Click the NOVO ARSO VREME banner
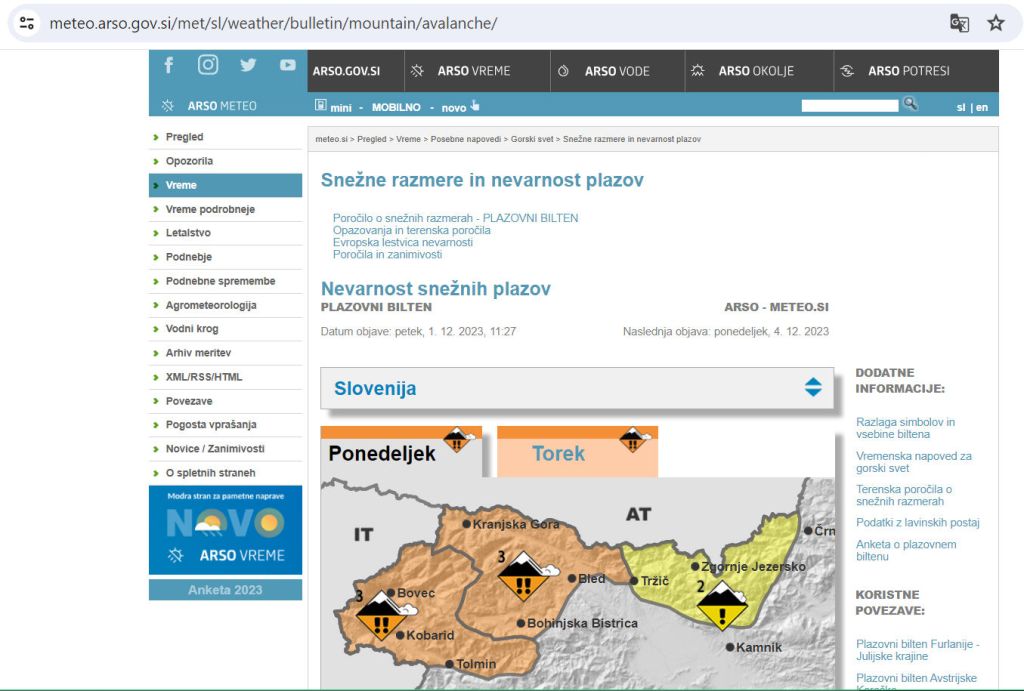 click(x=225, y=531)
